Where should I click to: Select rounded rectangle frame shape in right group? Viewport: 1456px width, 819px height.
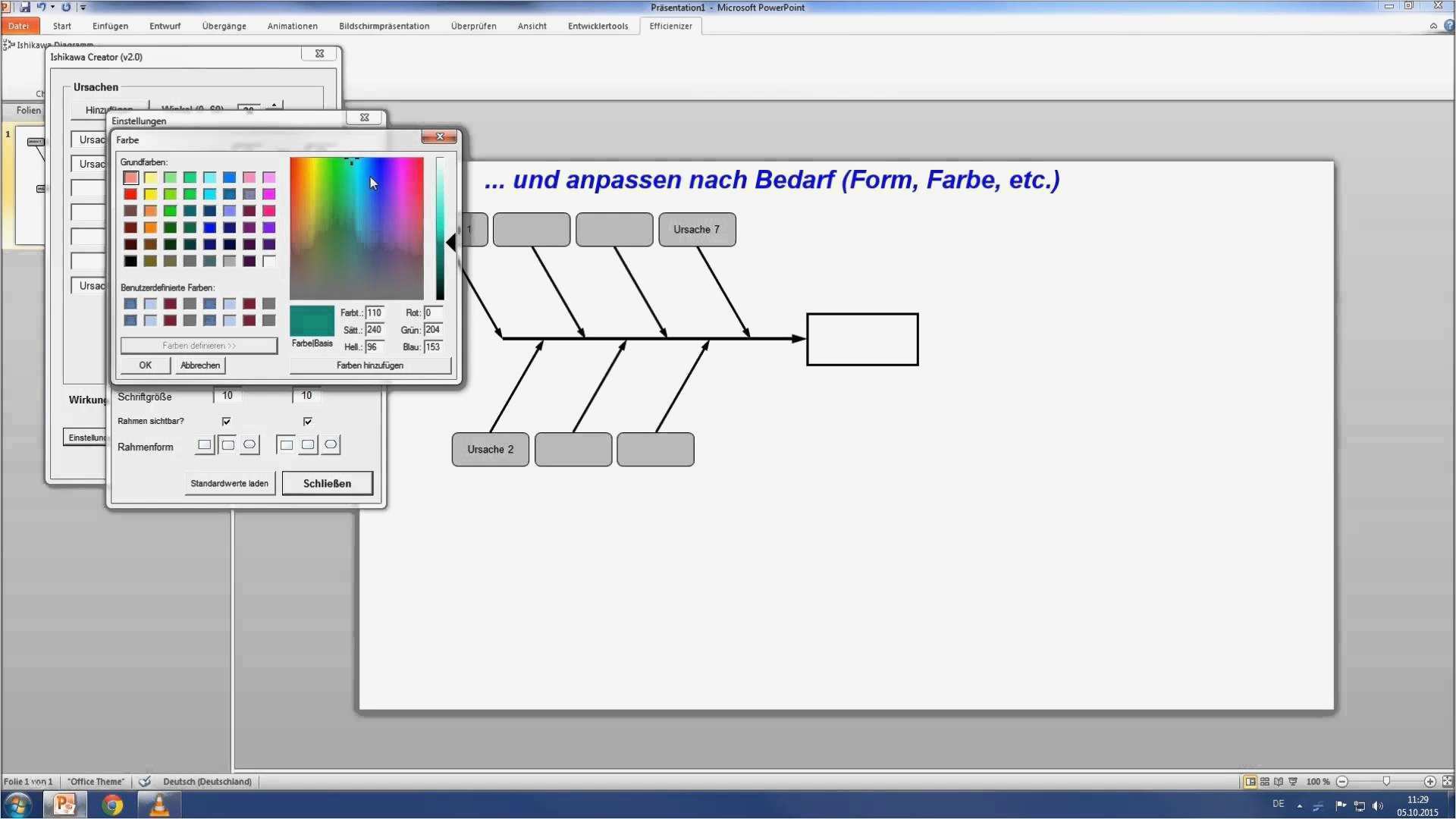[x=308, y=445]
